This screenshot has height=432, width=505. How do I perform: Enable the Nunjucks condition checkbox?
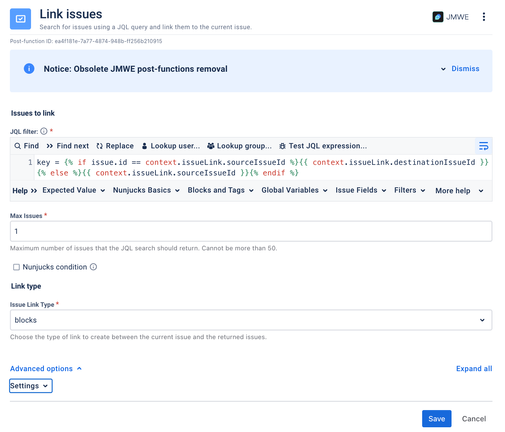[x=16, y=267]
